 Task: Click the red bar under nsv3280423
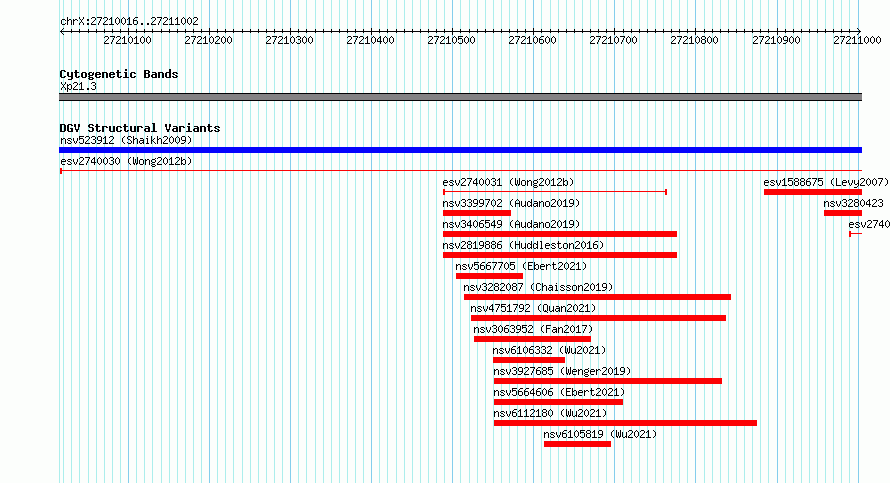click(x=843, y=213)
